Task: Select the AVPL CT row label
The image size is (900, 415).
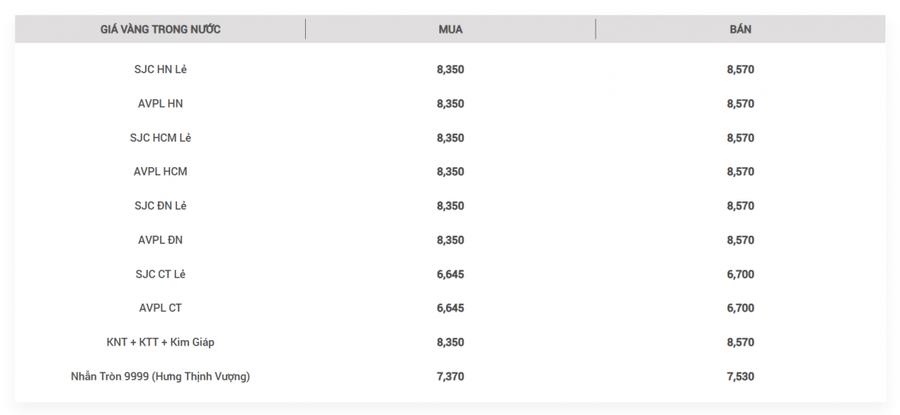Action: [x=160, y=308]
